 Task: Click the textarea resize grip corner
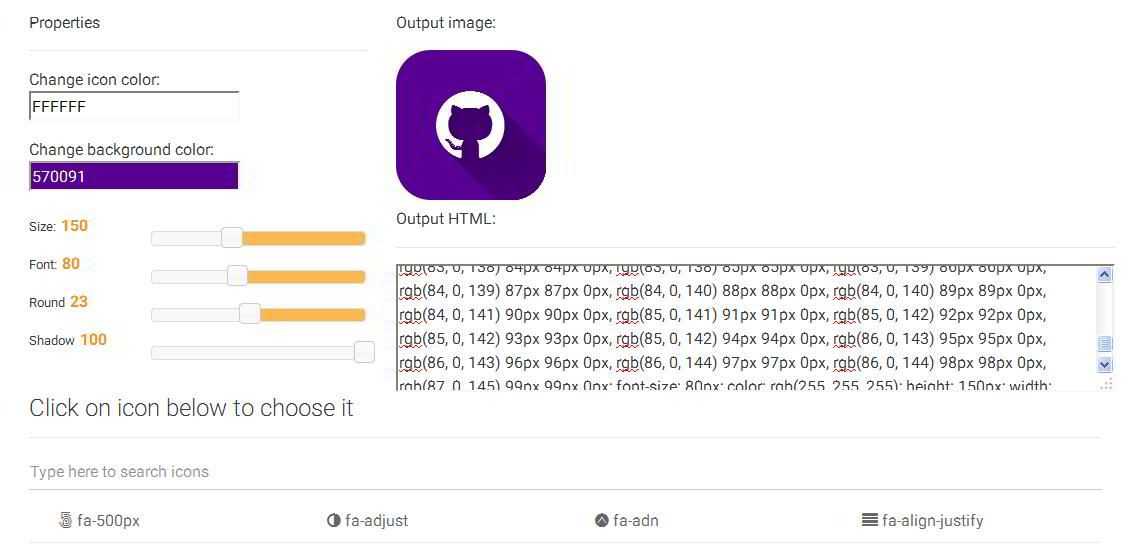point(1106,383)
